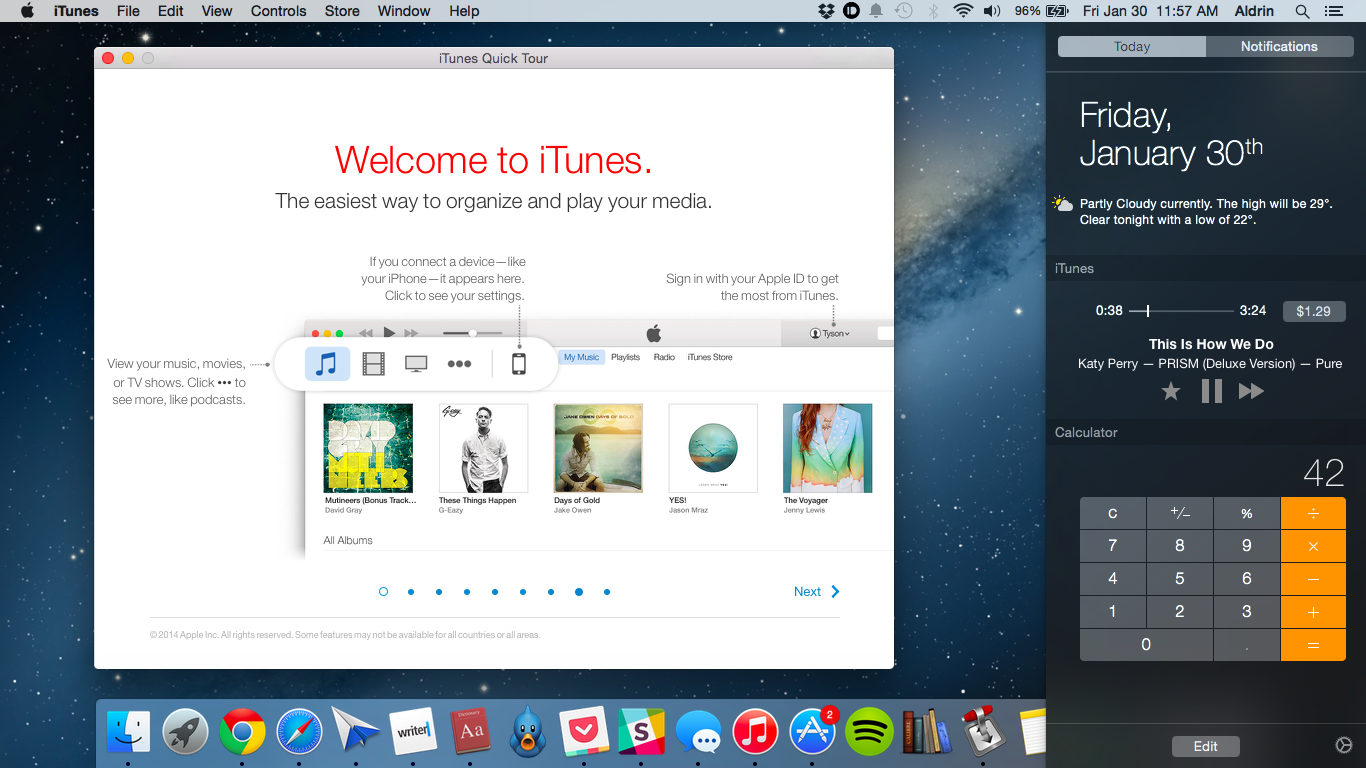Screen dimensions: 1366x768
Task: Click Dropbox icon in menu bar
Action: [x=826, y=11]
